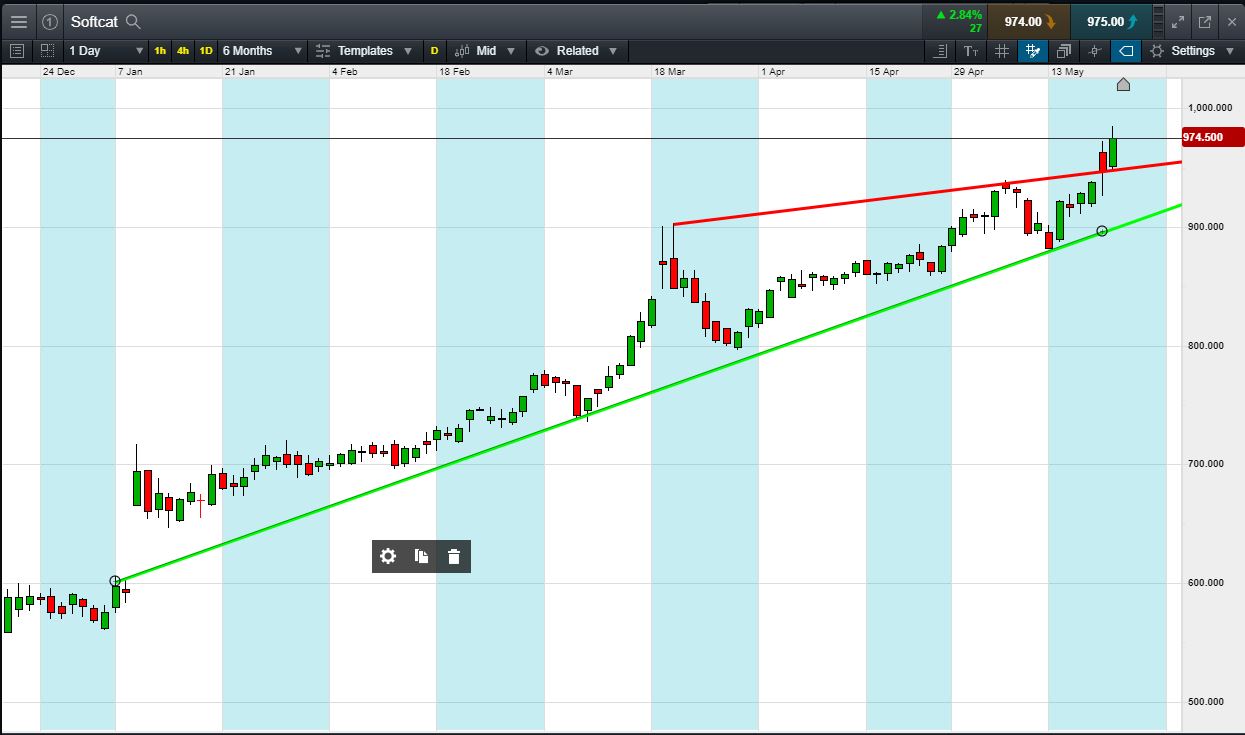Image resolution: width=1245 pixels, height=735 pixels.
Task: Expand chart to full screen
Action: tap(1178, 21)
